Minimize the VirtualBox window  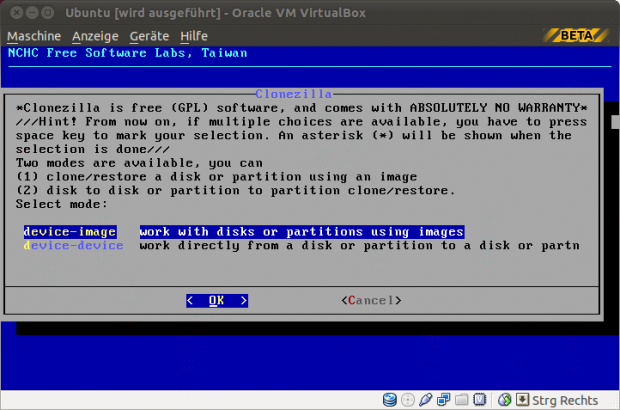click(32, 13)
